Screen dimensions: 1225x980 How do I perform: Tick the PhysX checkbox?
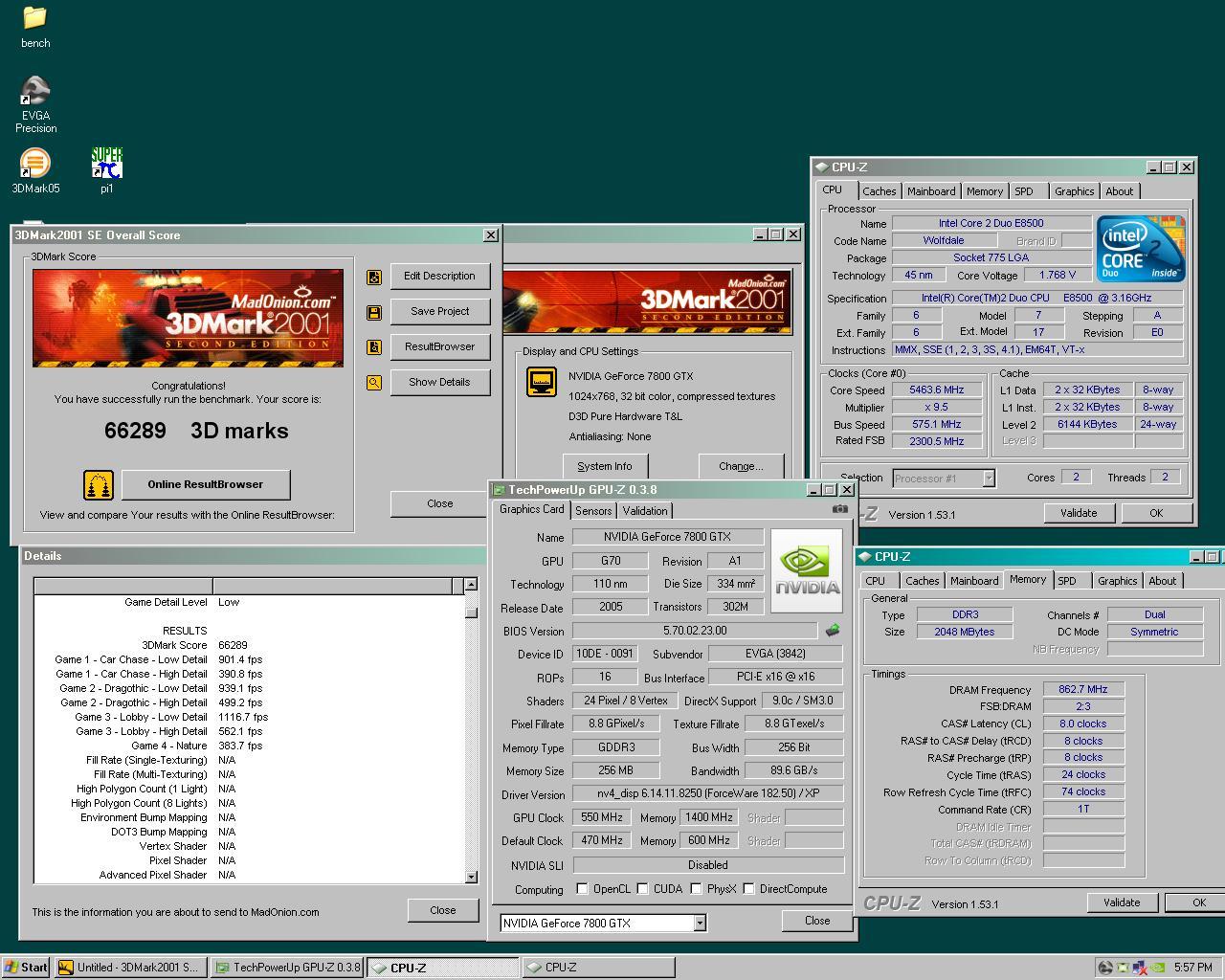[x=696, y=889]
